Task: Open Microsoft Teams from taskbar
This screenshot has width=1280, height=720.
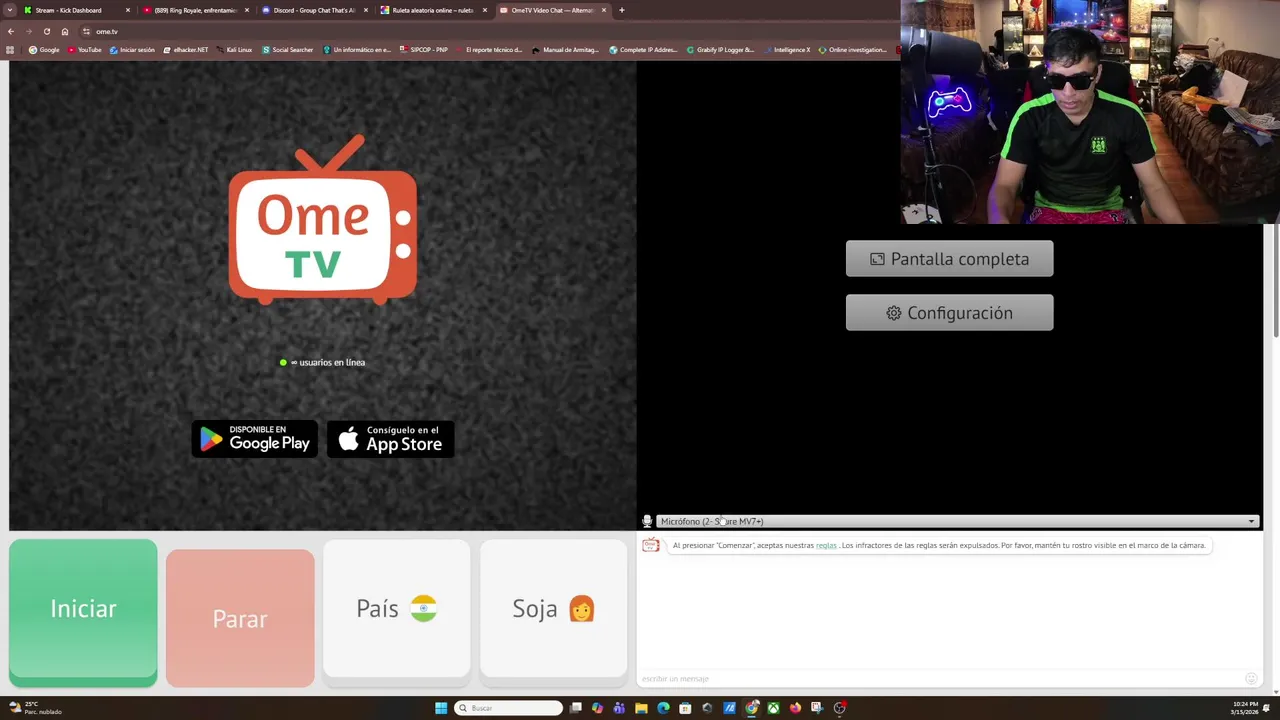Action: tap(619, 708)
